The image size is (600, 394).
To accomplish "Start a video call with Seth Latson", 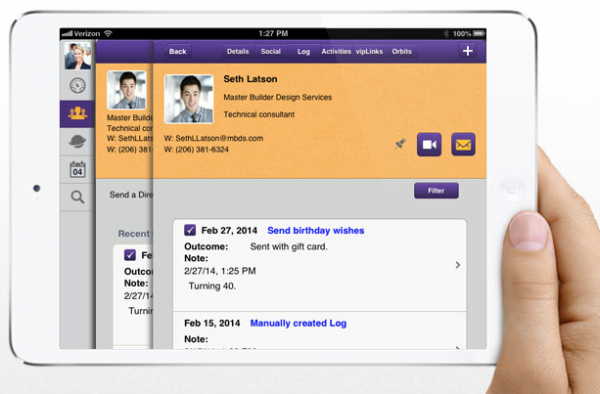I will click(x=429, y=145).
